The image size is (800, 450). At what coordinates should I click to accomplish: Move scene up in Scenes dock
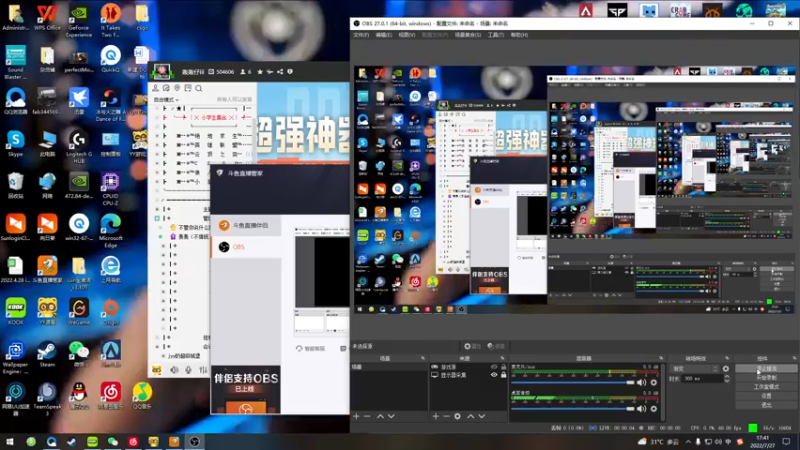tap(380, 416)
